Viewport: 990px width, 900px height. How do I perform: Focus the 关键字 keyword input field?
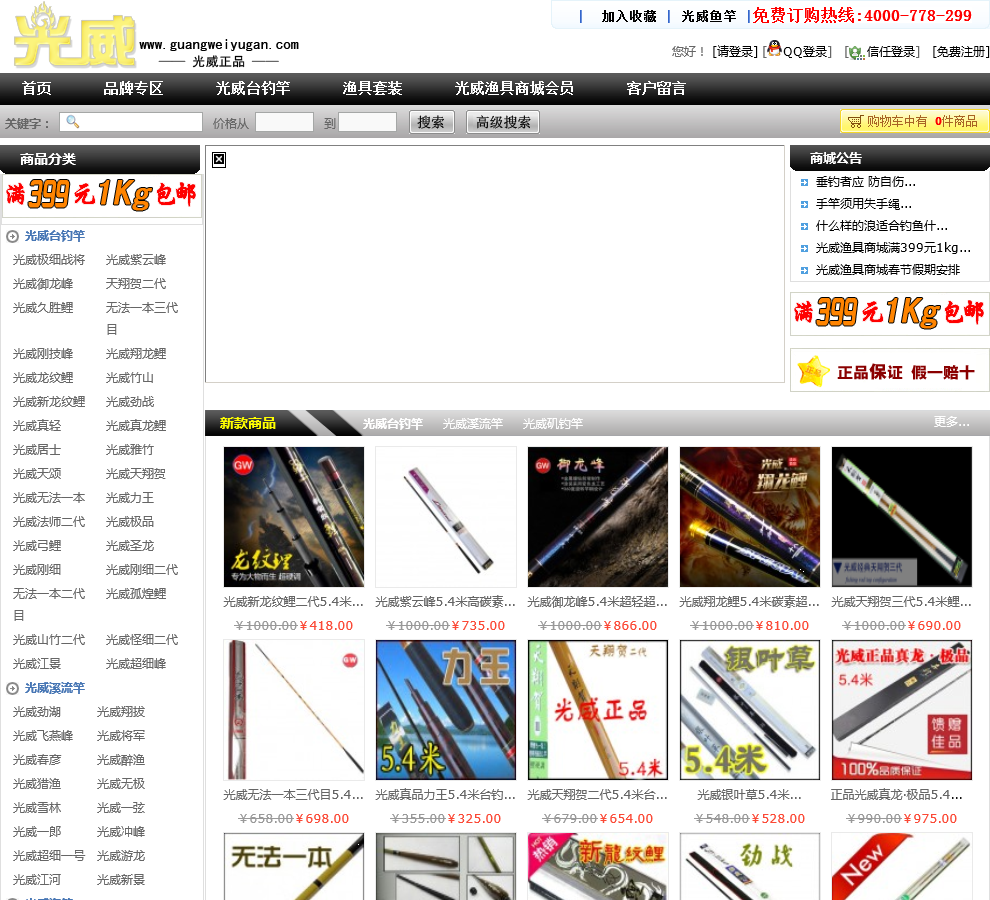click(131, 122)
